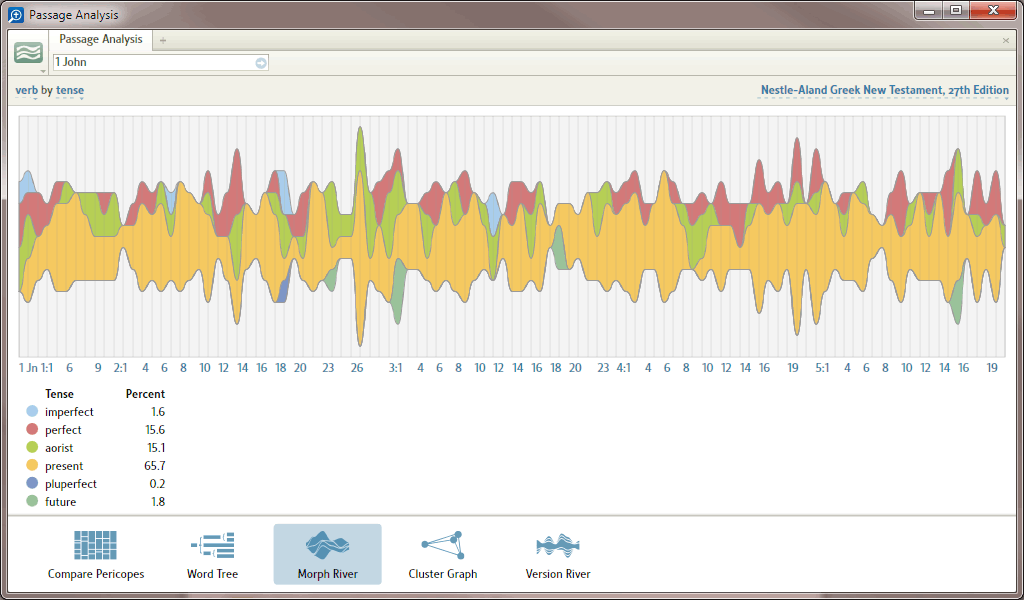This screenshot has width=1024, height=600.
Task: Select Compare Pericopes view
Action: point(96,554)
